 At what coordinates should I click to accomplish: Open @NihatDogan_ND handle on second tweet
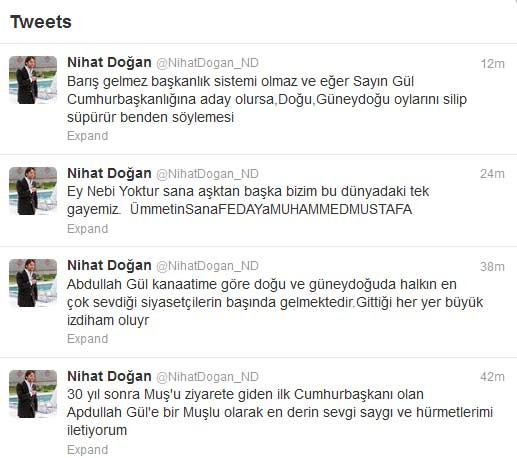pos(207,174)
